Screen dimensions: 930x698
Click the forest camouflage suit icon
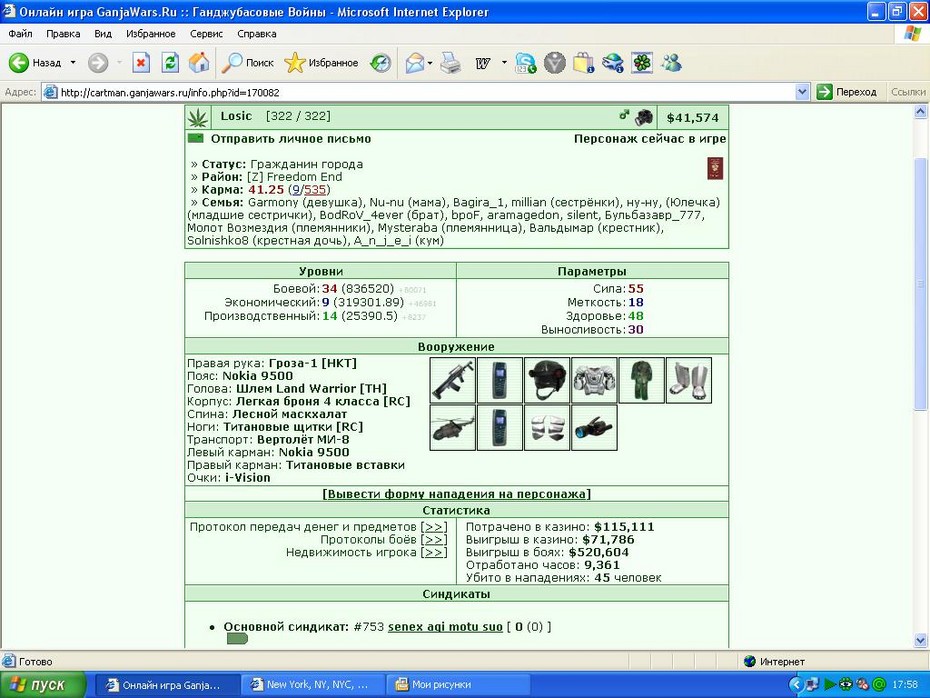641,380
